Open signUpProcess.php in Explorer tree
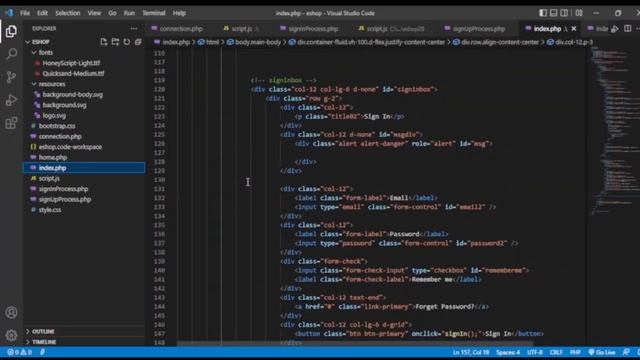 64,199
